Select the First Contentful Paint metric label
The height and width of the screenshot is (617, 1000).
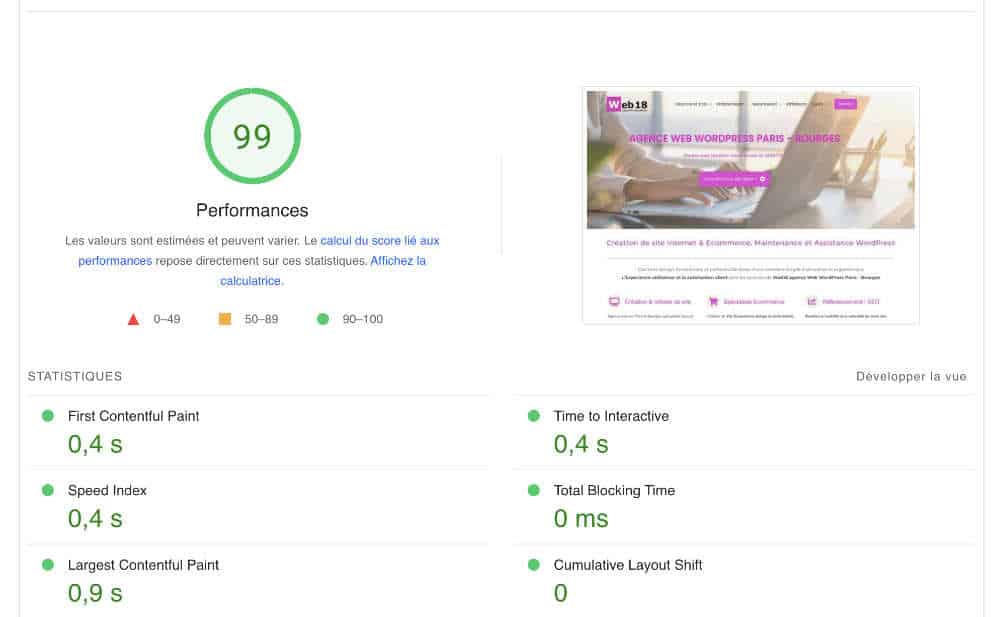point(133,416)
